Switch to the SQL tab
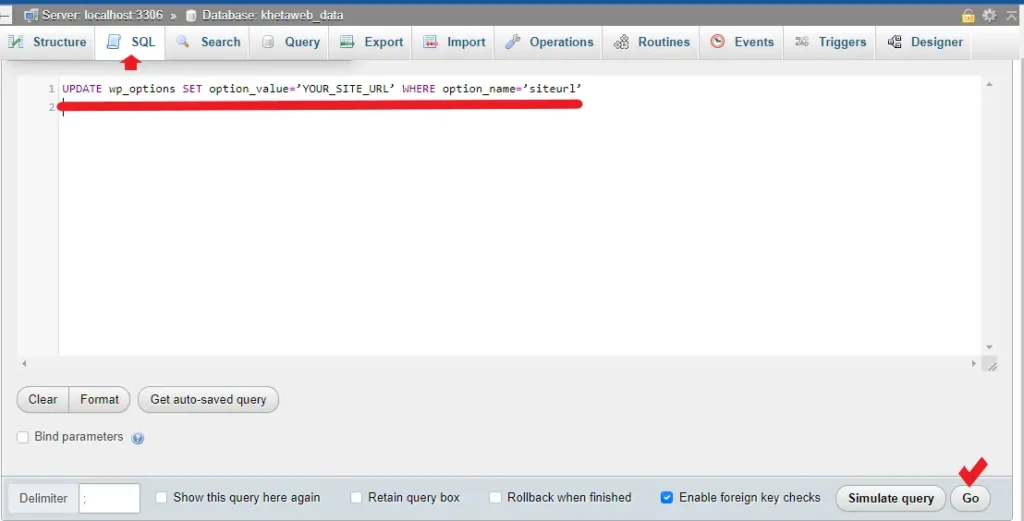This screenshot has height=521, width=1024. pyautogui.click(x=130, y=42)
